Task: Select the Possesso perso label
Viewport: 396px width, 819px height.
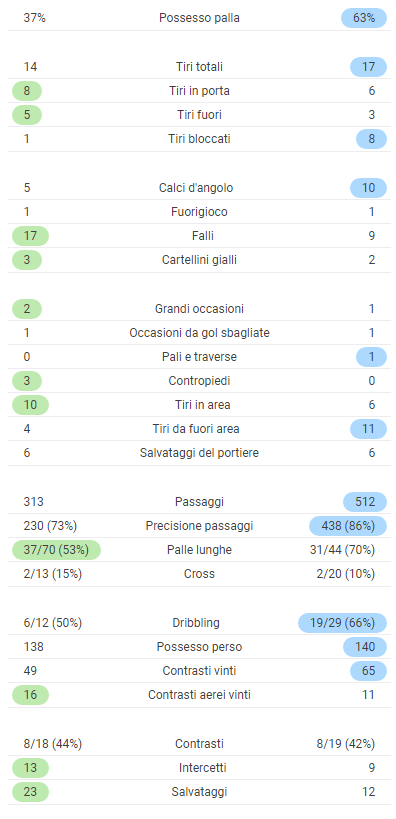Action: tap(199, 648)
